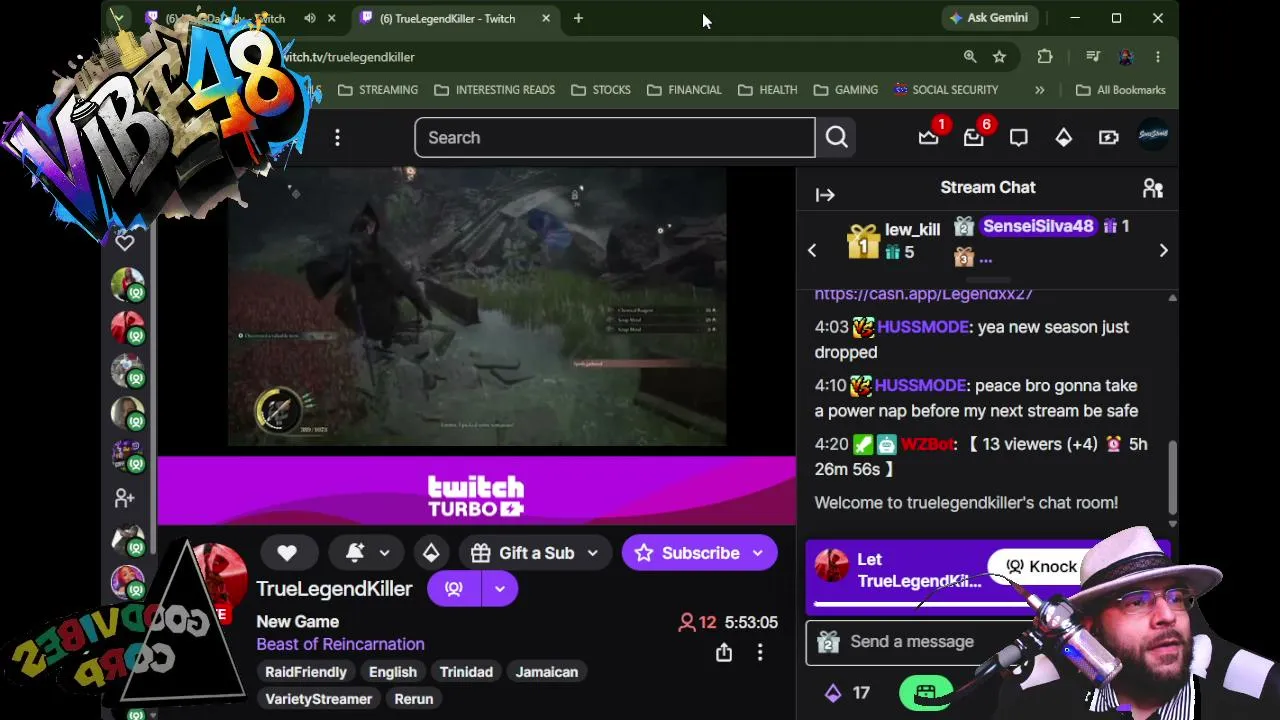Click the Bits balance showing 17
This screenshot has width=1280, height=720.
[847, 692]
